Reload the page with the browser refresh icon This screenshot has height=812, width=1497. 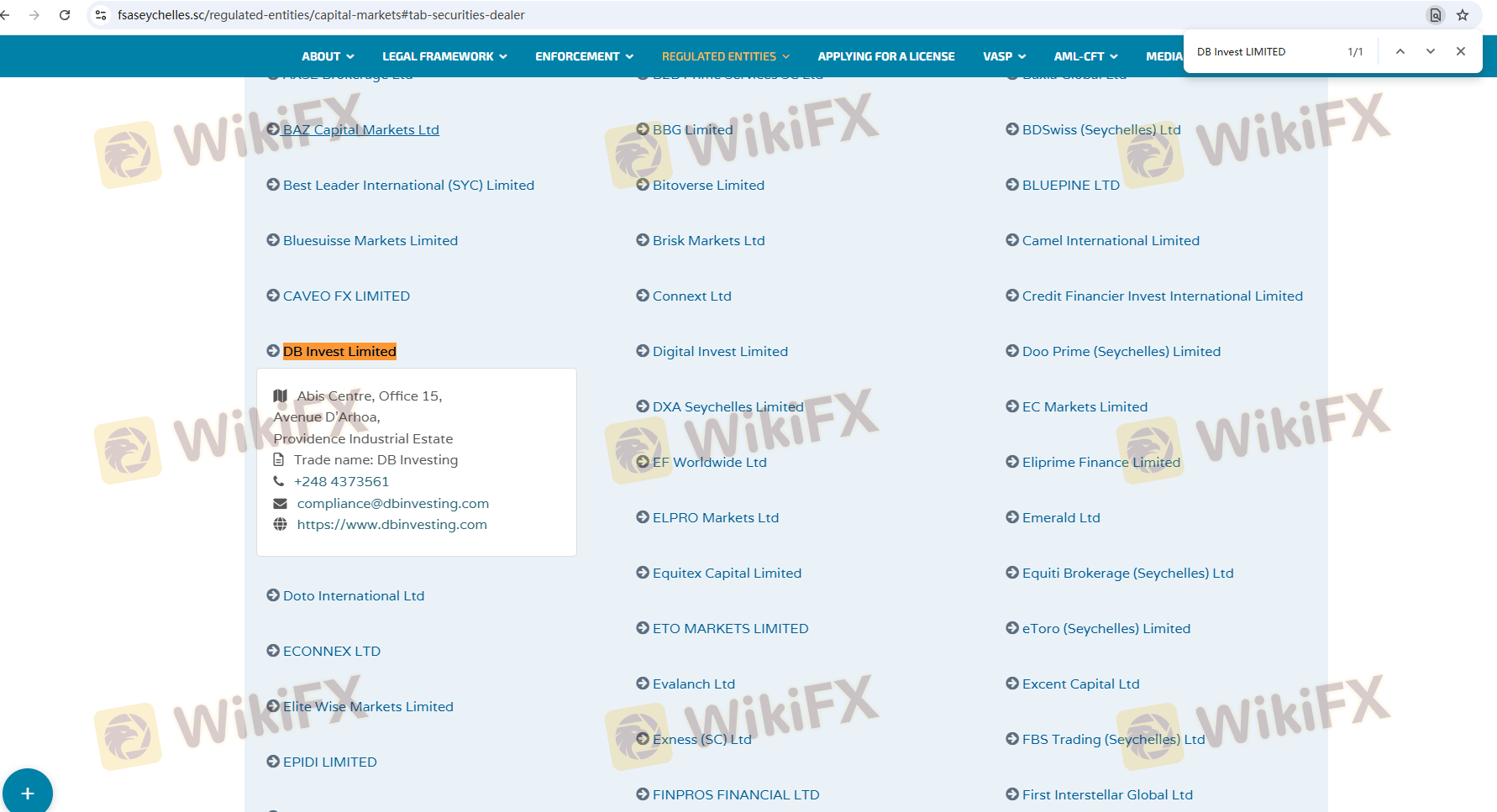[65, 15]
